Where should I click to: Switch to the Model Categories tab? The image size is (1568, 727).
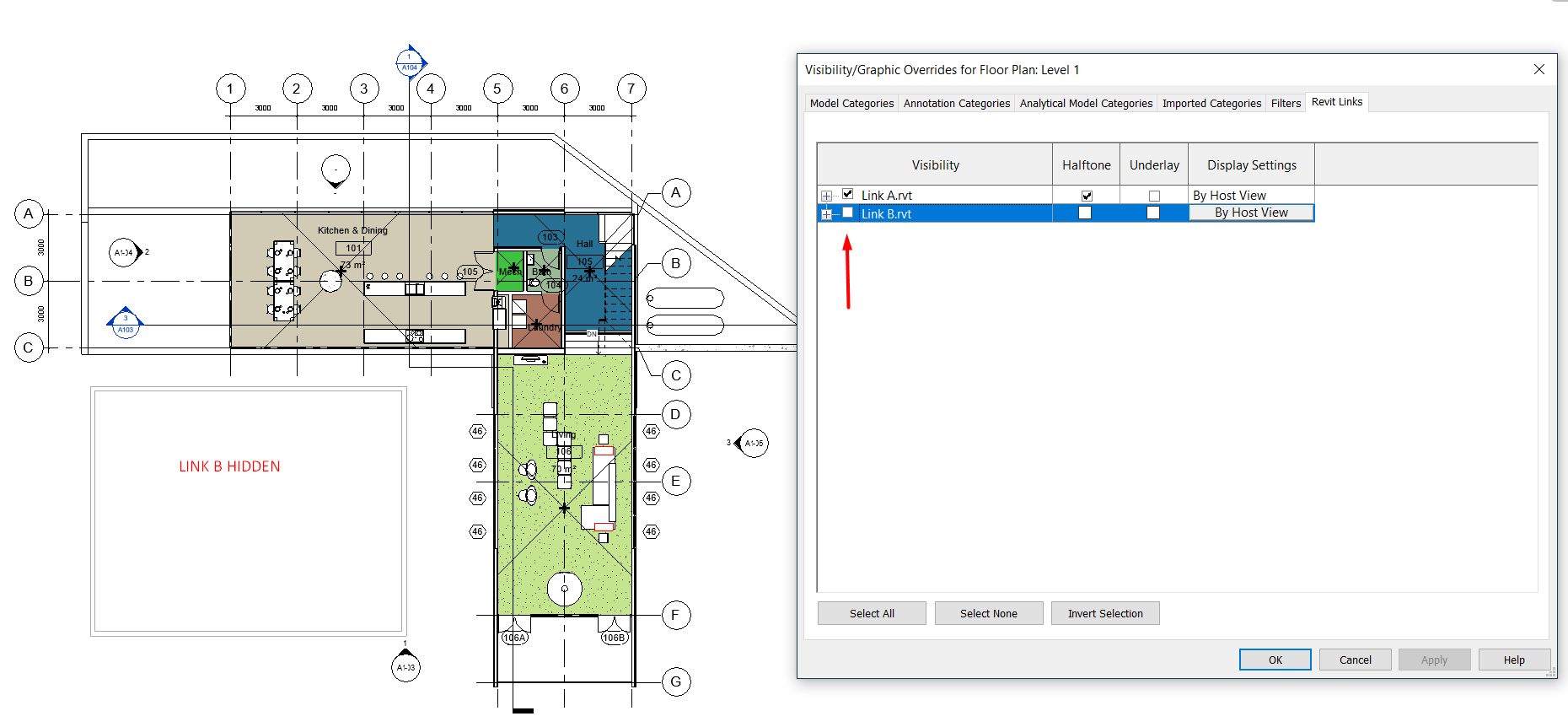coord(851,103)
